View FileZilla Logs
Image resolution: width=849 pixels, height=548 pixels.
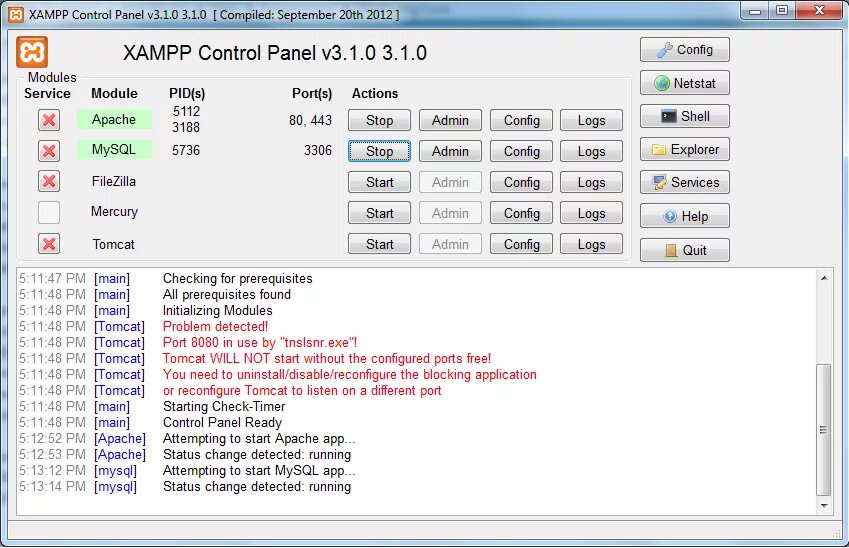591,182
